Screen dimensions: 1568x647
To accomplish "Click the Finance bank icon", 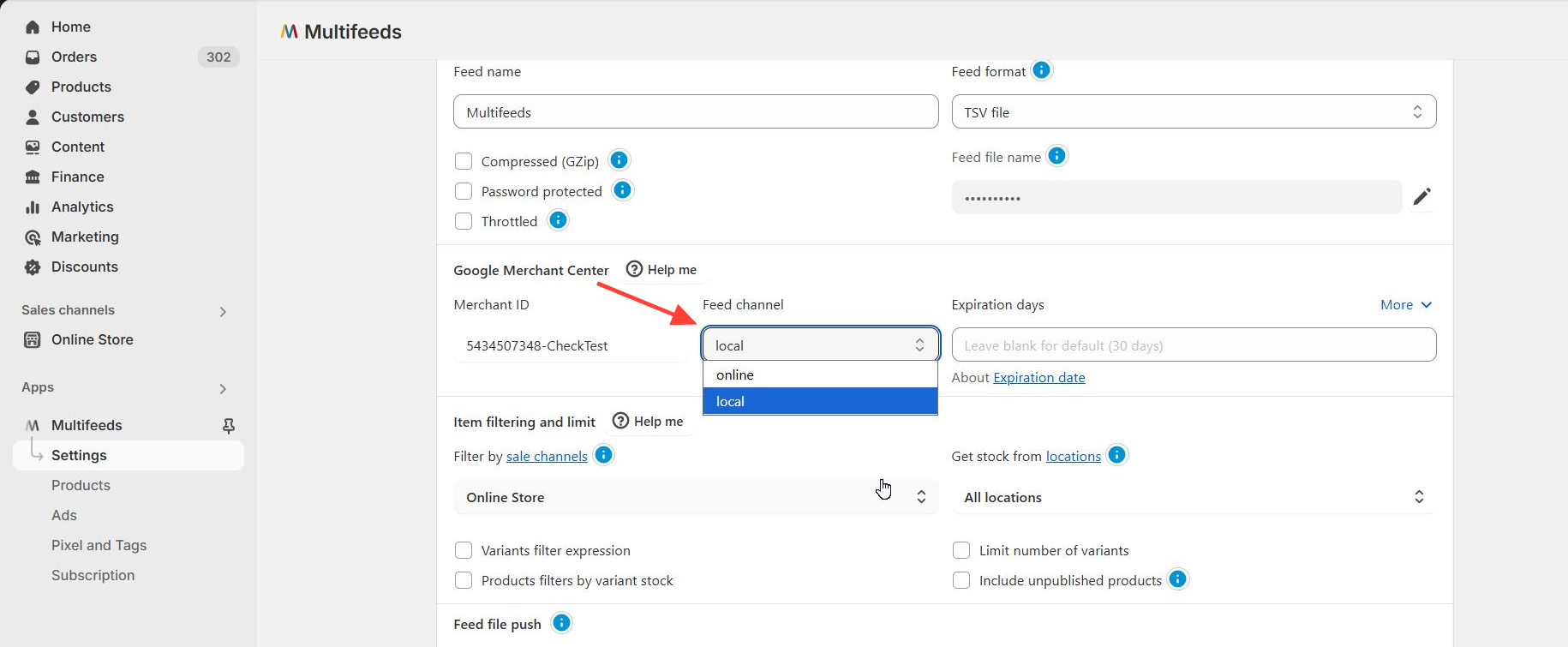I will pos(33,177).
